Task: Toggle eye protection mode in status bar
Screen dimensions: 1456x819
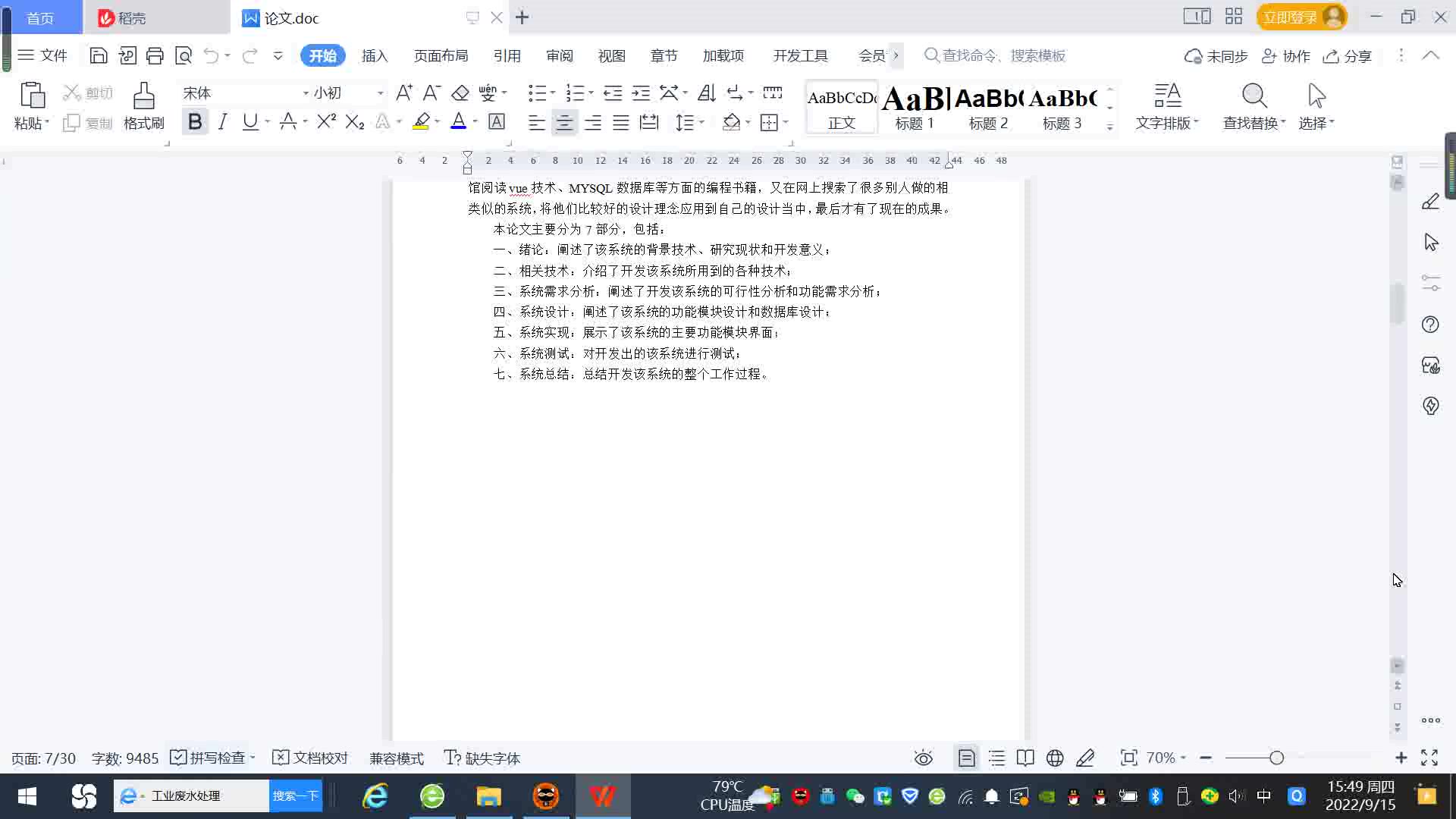Action: [x=923, y=758]
